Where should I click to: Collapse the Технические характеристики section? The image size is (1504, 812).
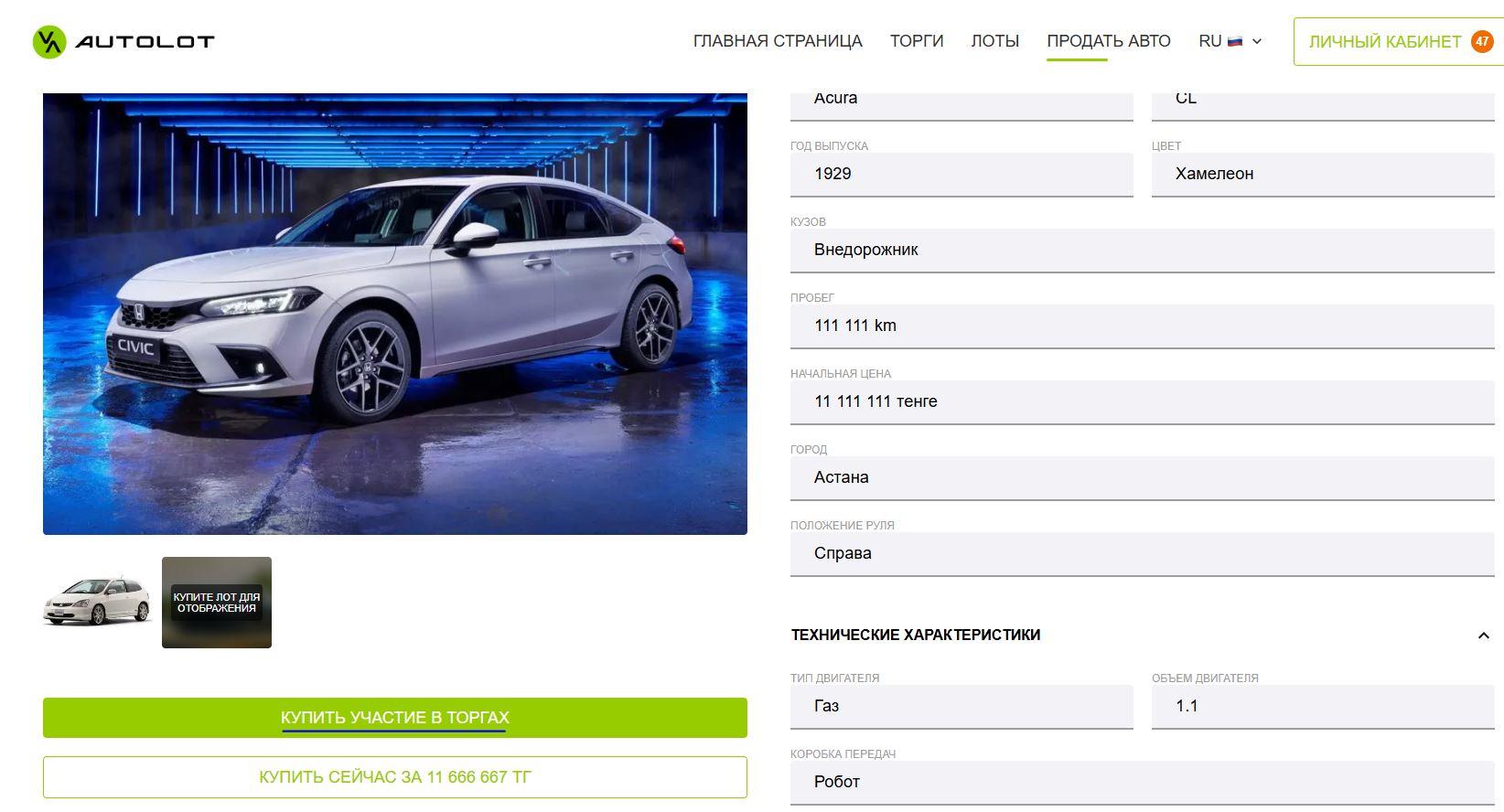(x=1484, y=636)
